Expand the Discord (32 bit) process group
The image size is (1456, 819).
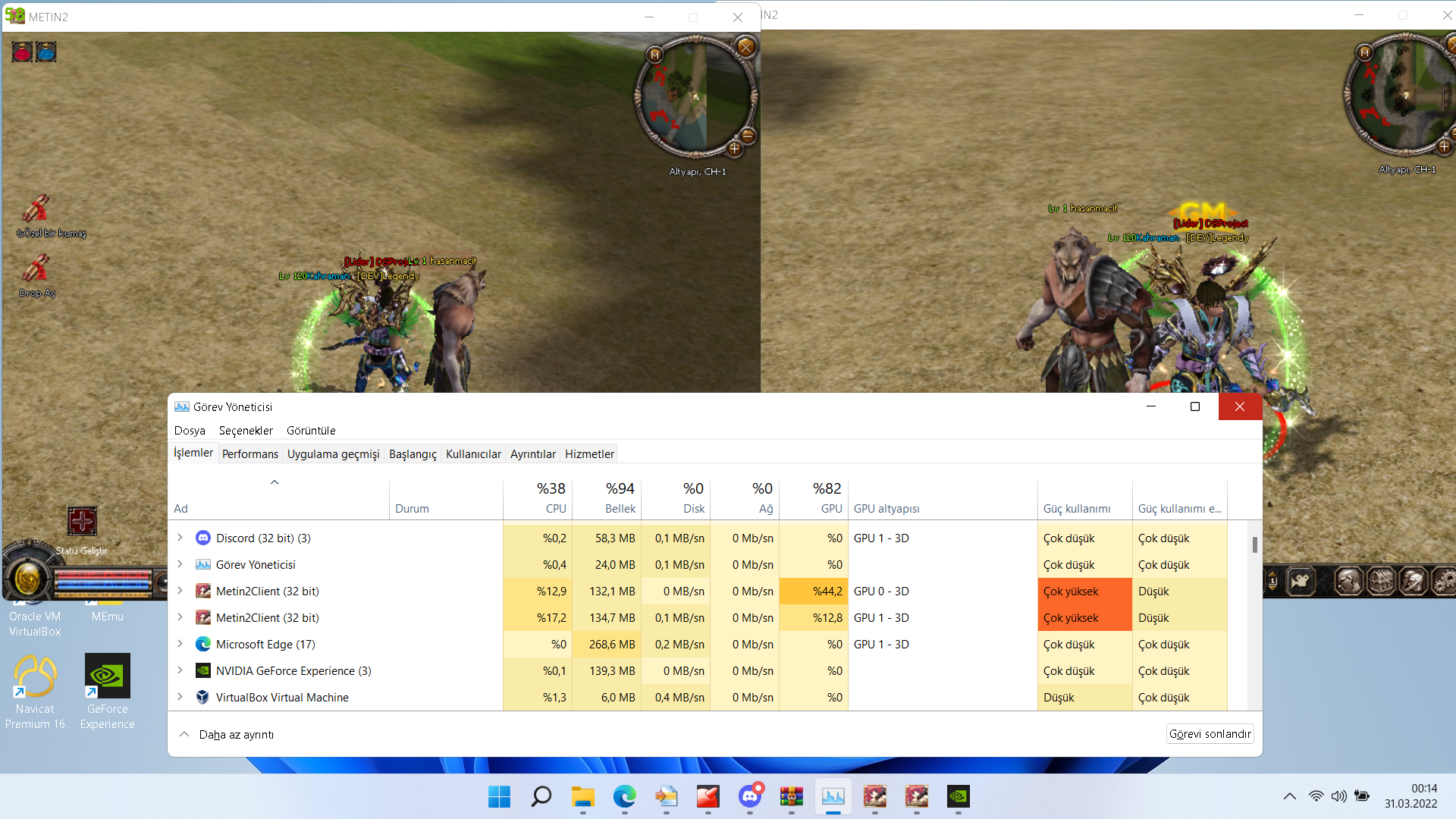(x=180, y=538)
